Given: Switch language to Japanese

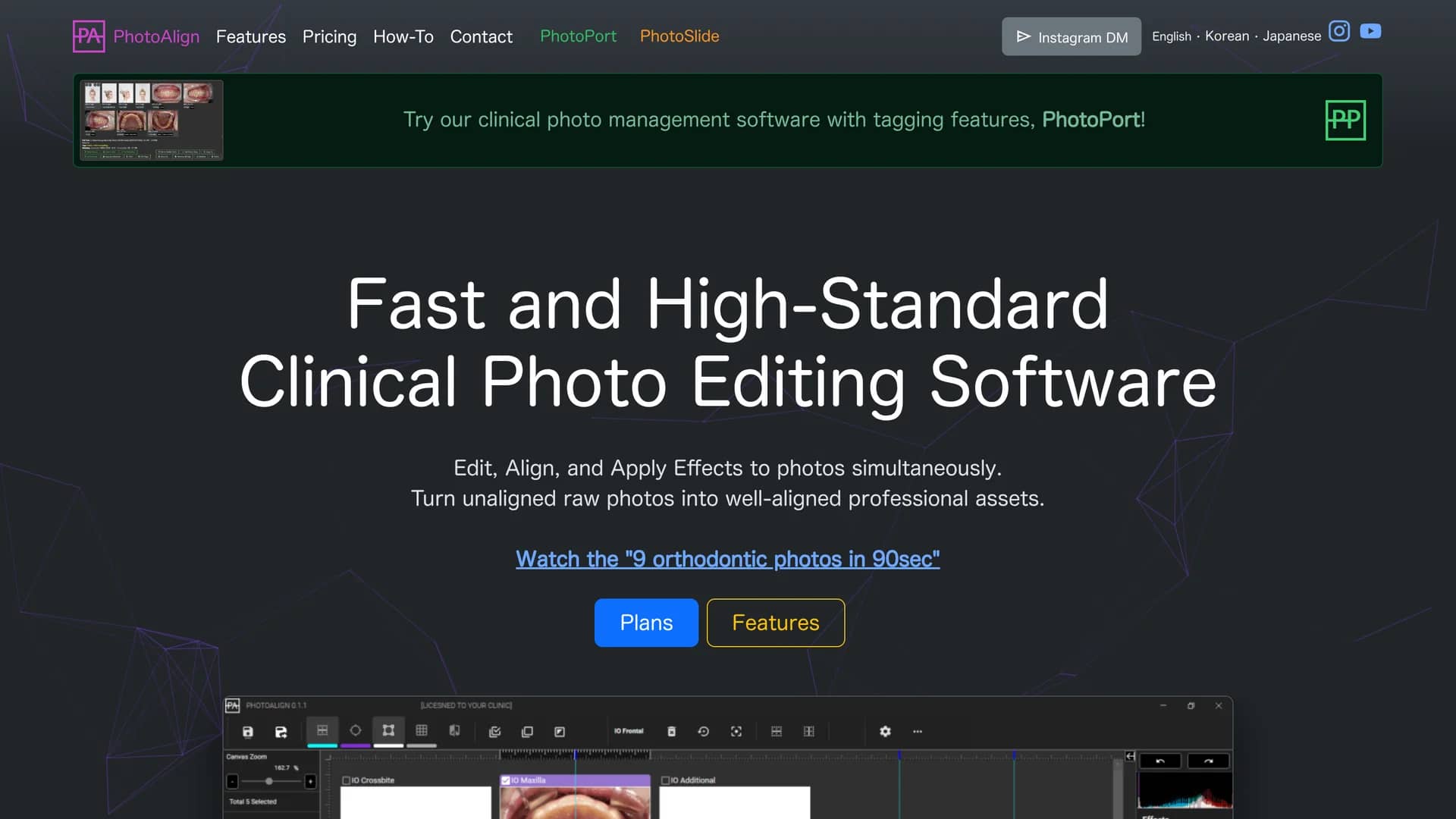Looking at the screenshot, I should click(x=1291, y=36).
